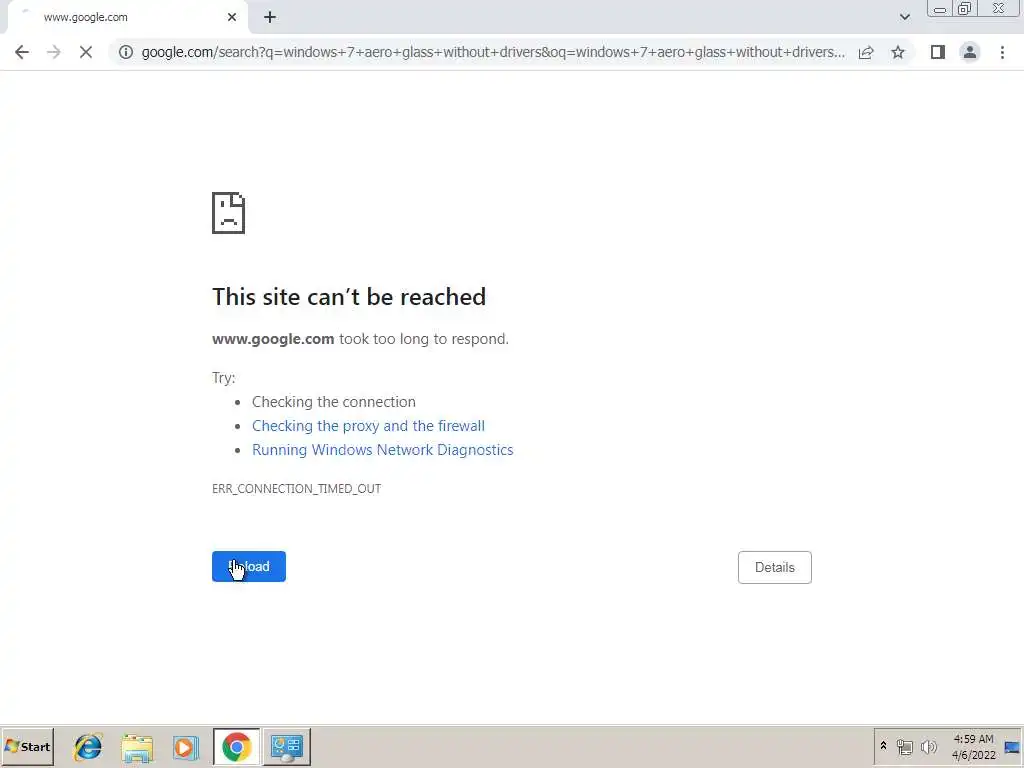The height and width of the screenshot is (768, 1024).
Task: Open the Chrome profile avatar
Action: pos(970,52)
